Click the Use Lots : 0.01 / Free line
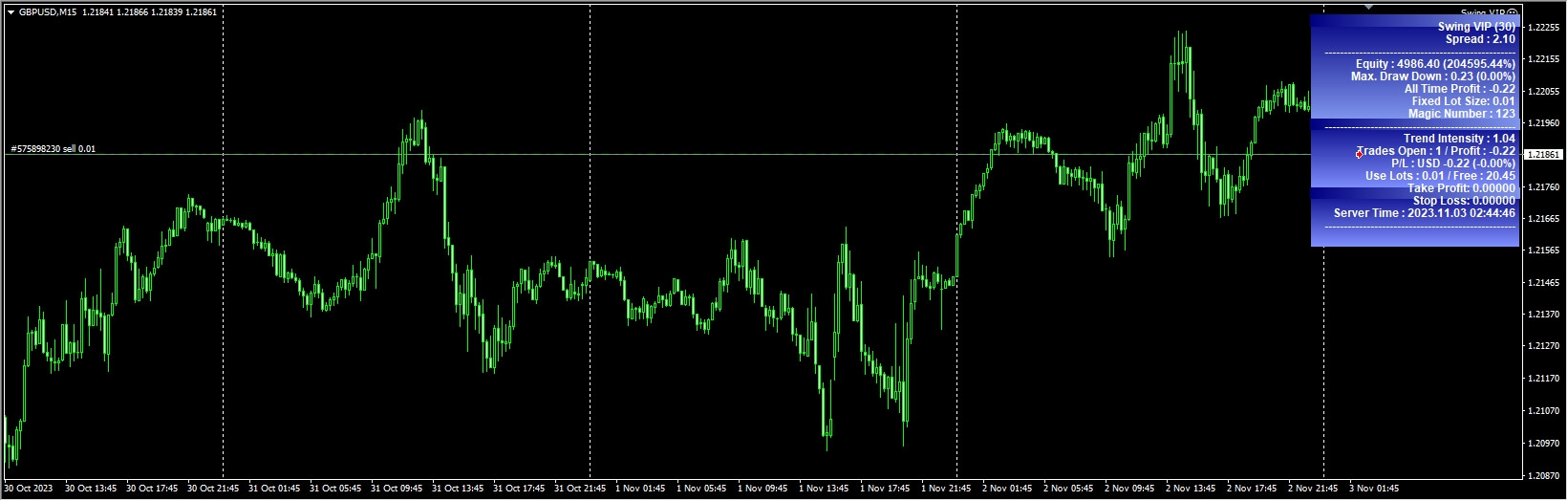Viewport: 1568px width, 501px height. click(1440, 176)
